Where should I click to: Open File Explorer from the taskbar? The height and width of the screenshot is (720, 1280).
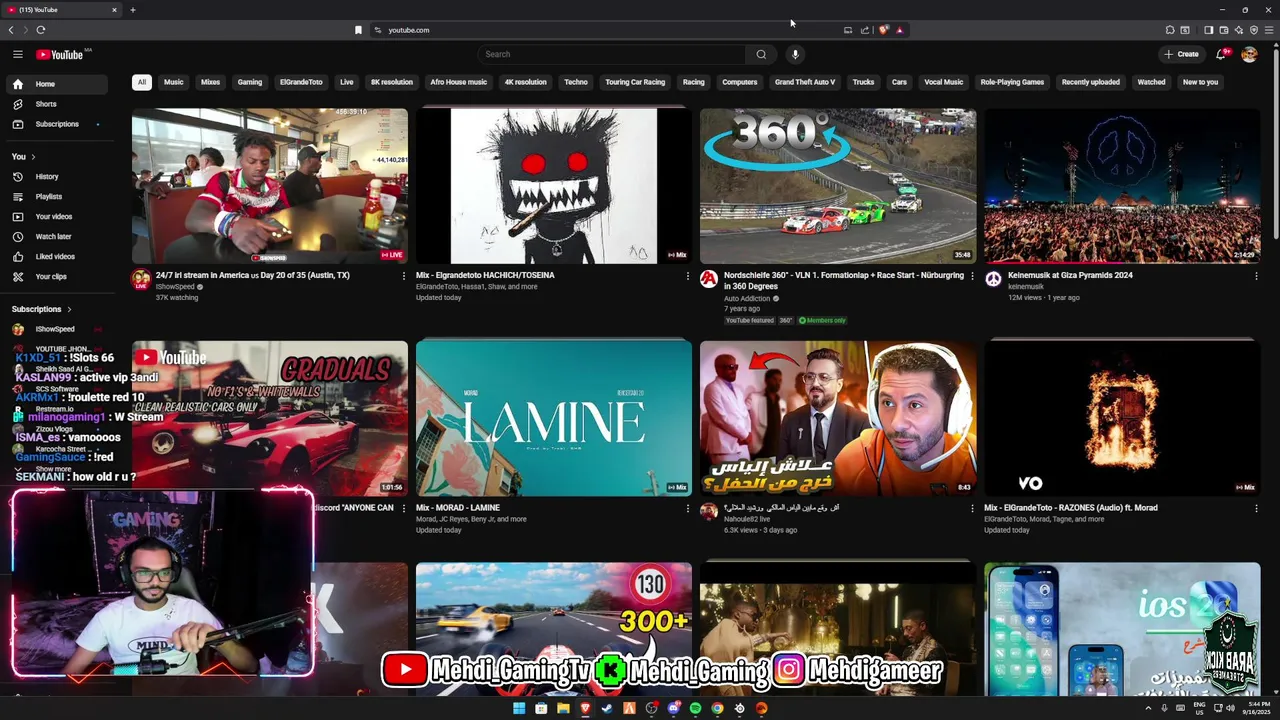pos(563,708)
